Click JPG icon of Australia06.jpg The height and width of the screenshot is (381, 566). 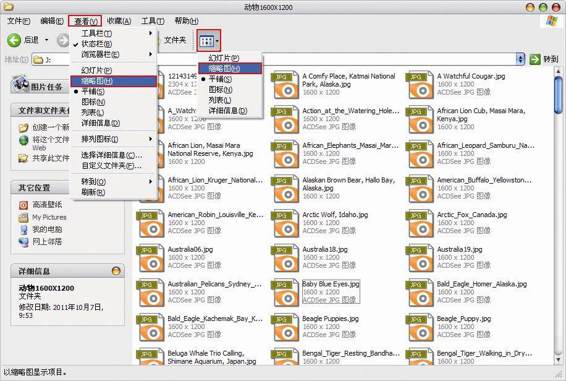click(x=150, y=259)
